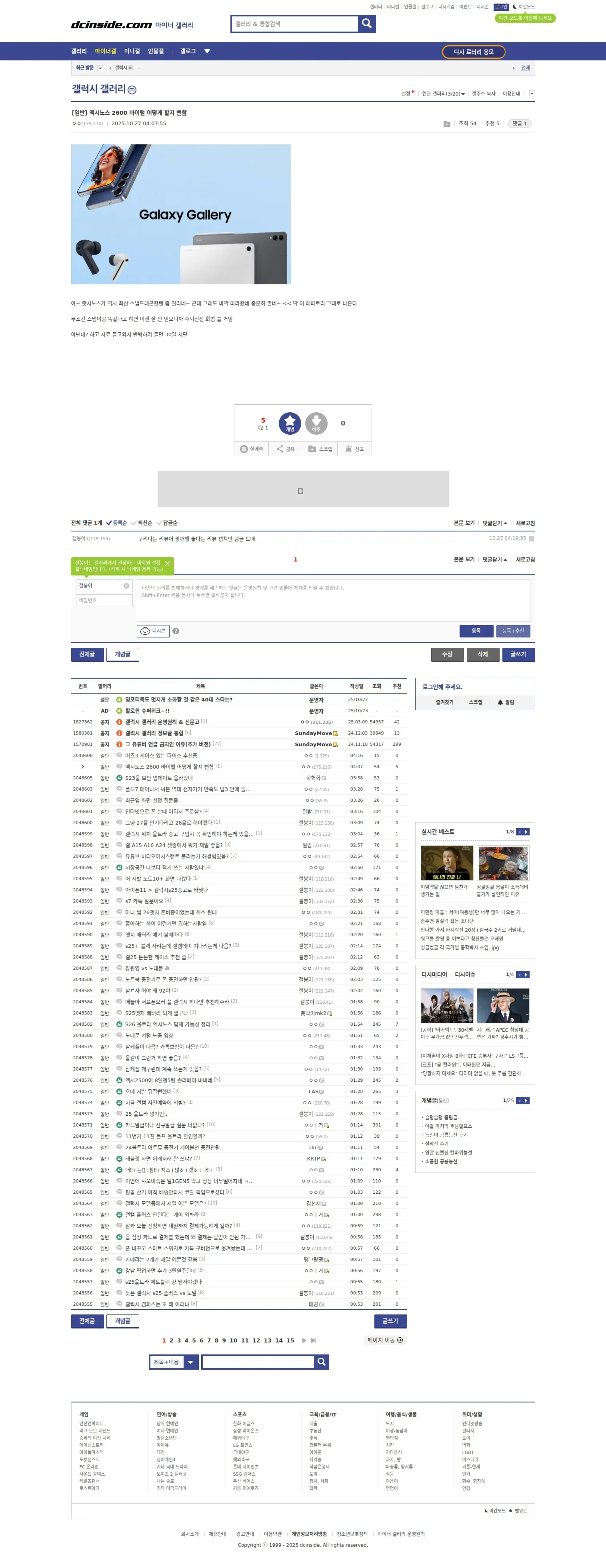This screenshot has height=1568, width=606.
Task: Open 인물갤 tab in blue nav bar
Action: pos(156,51)
